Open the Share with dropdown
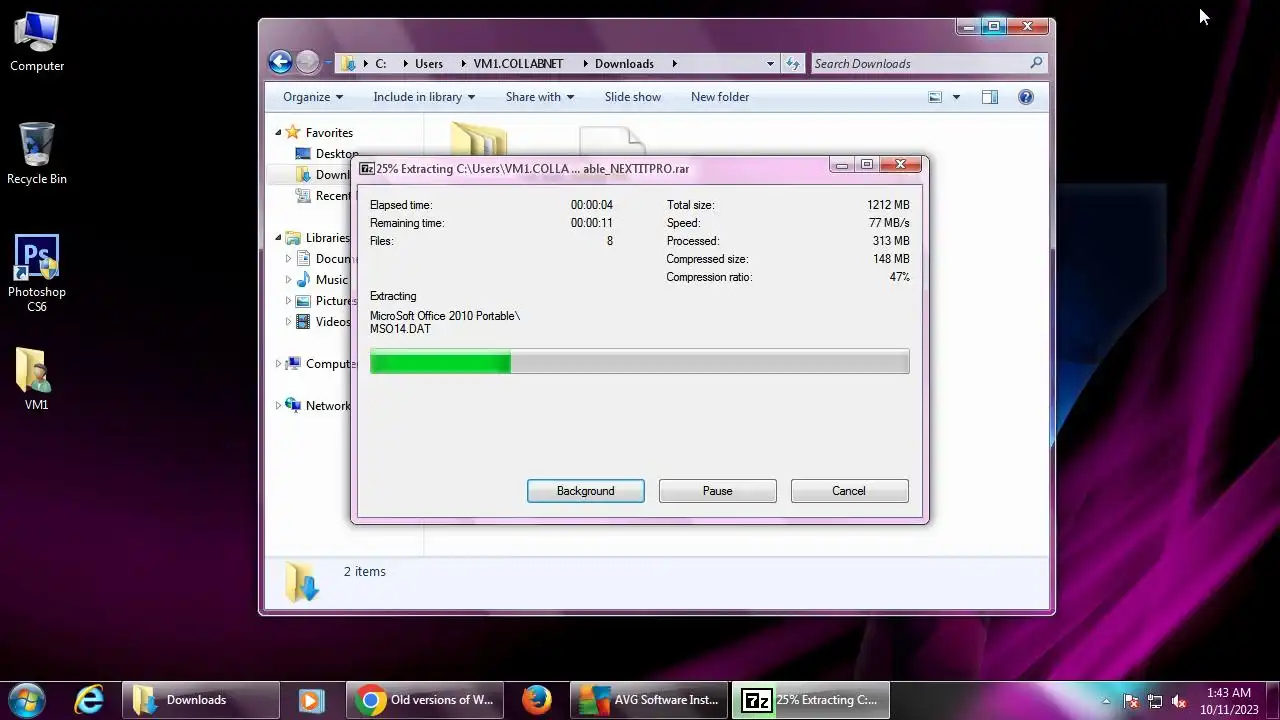Viewport: 1280px width, 720px height. tap(540, 97)
